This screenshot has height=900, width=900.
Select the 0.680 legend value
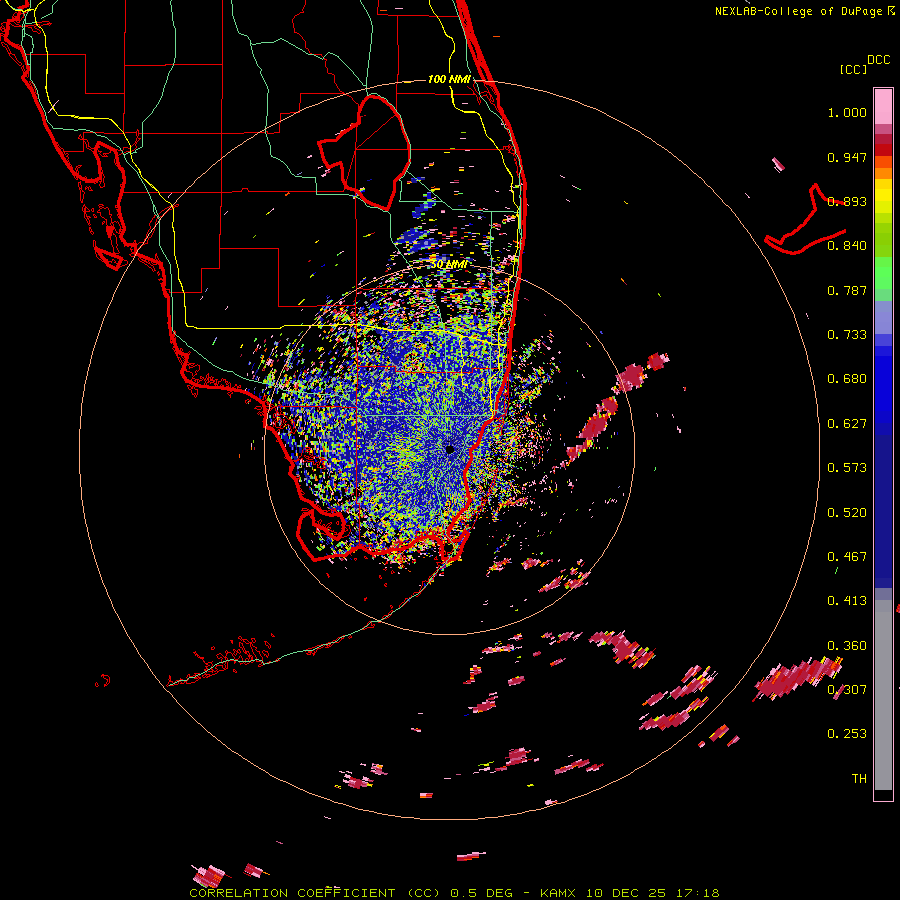pyautogui.click(x=847, y=379)
